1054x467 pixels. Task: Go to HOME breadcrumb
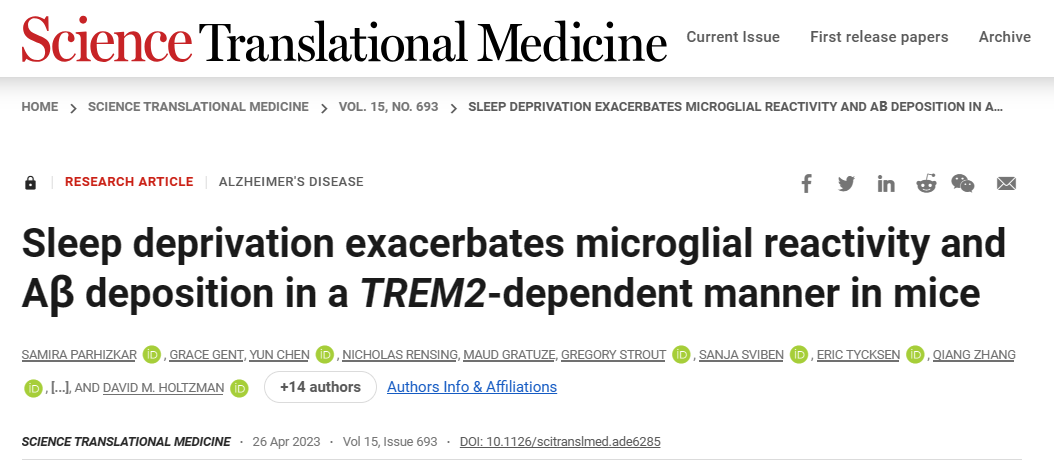(x=40, y=107)
